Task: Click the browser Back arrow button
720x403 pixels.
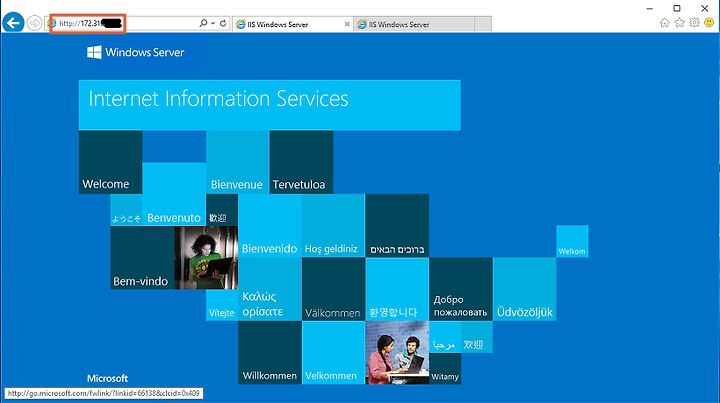Action: 13,22
